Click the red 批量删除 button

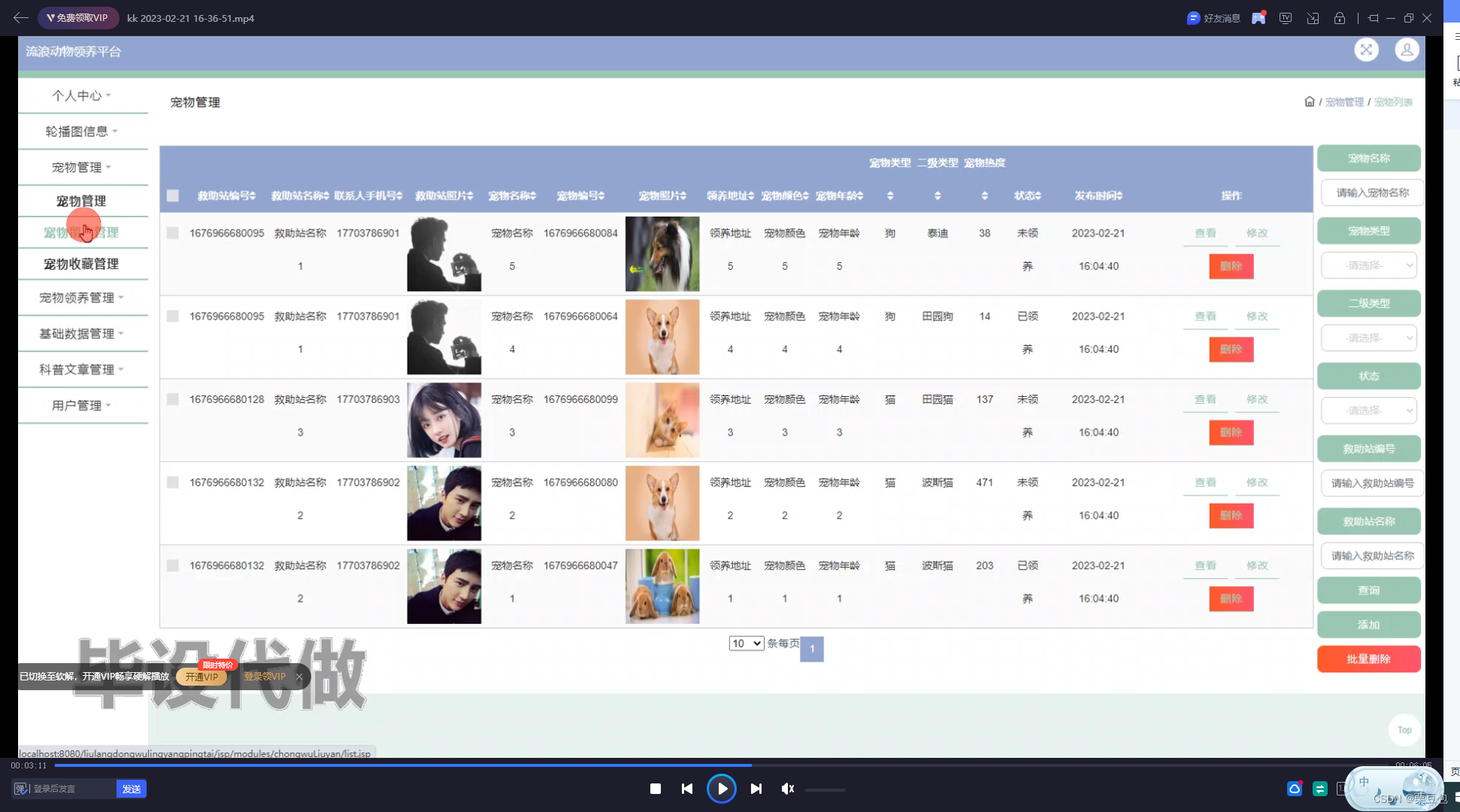[x=1368, y=659]
